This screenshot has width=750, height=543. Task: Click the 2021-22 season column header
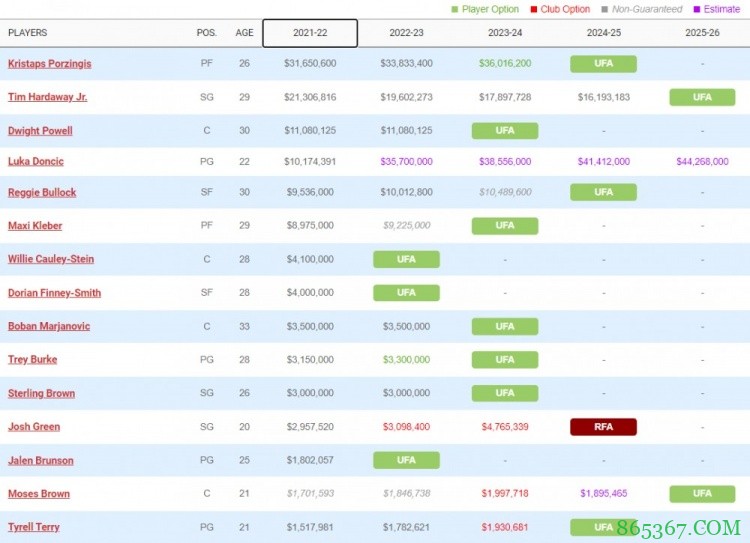(309, 33)
